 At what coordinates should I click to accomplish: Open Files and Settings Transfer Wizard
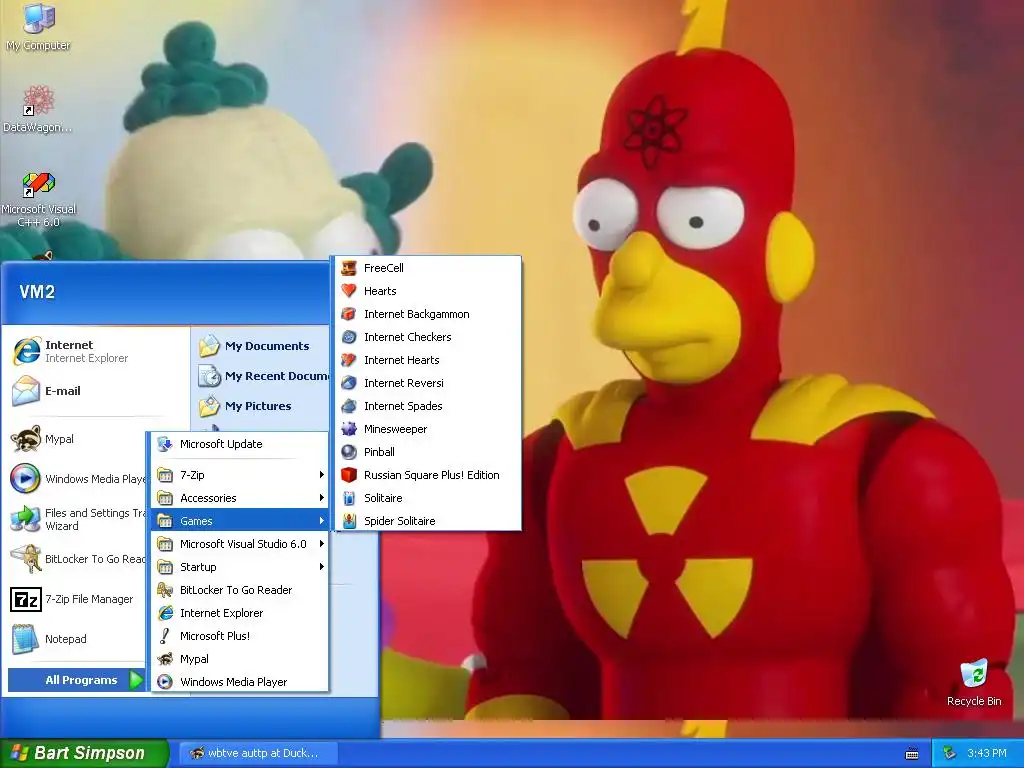[75, 519]
